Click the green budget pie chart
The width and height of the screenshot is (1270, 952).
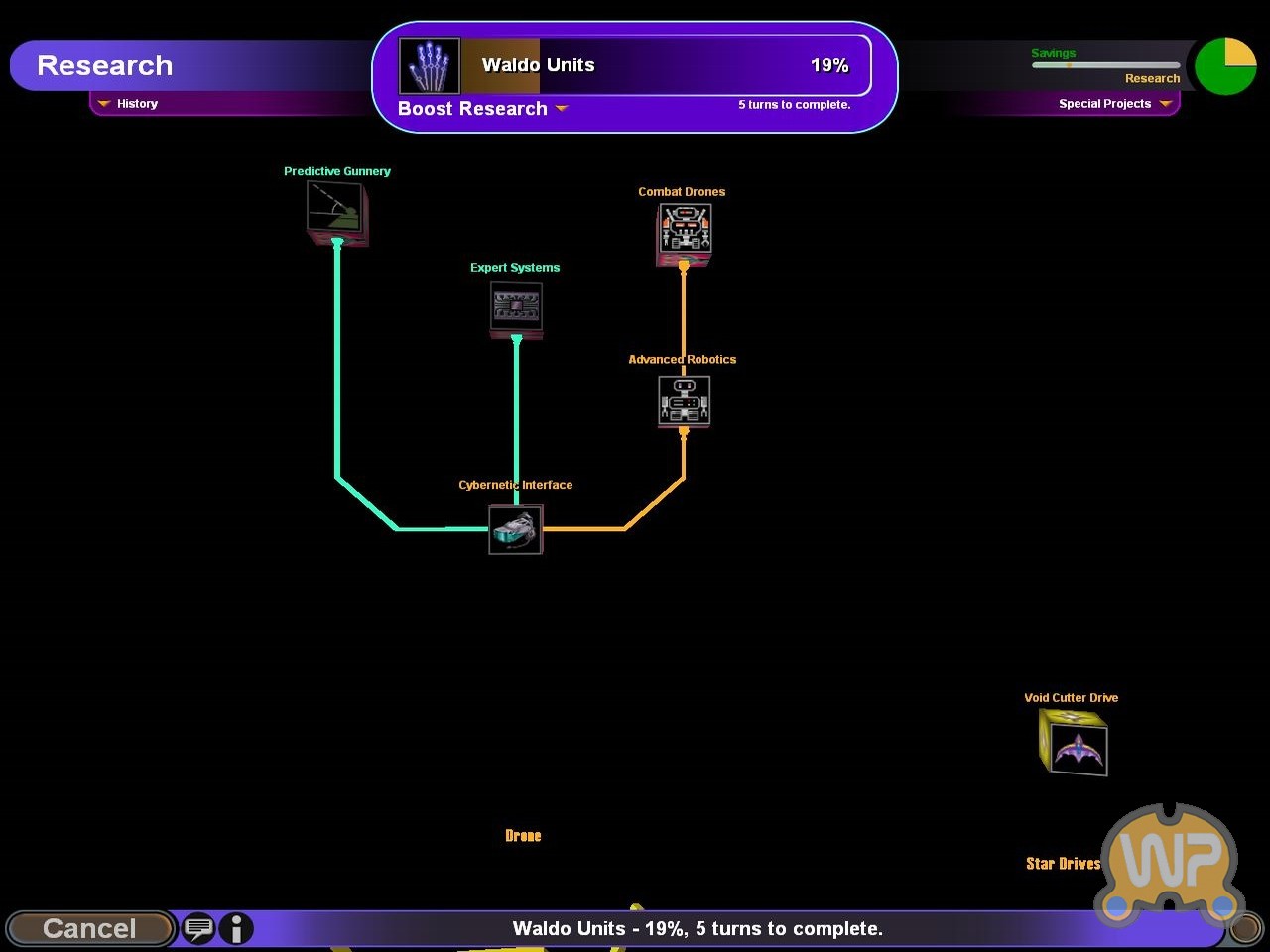point(1225,66)
